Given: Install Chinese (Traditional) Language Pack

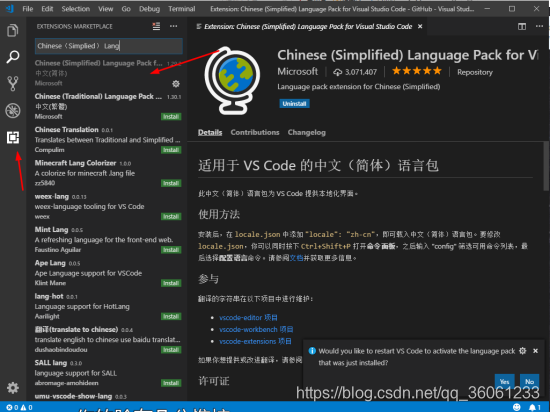Looking at the screenshot, I should 171,117.
